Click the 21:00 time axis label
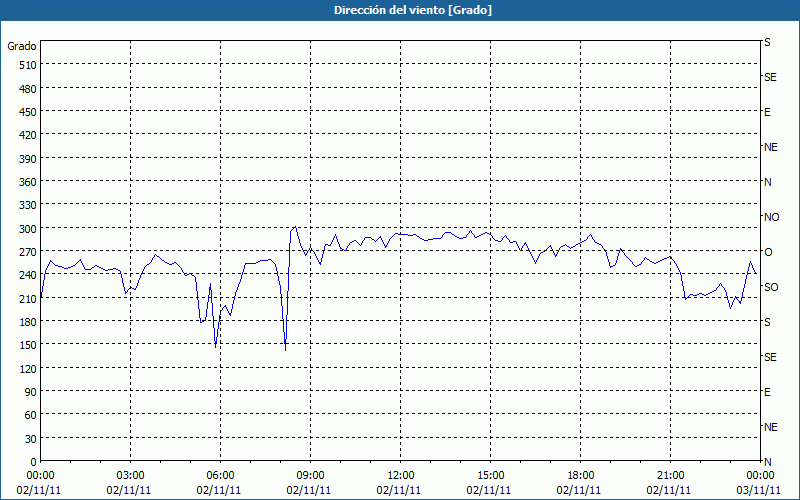The image size is (800, 500). [670, 476]
